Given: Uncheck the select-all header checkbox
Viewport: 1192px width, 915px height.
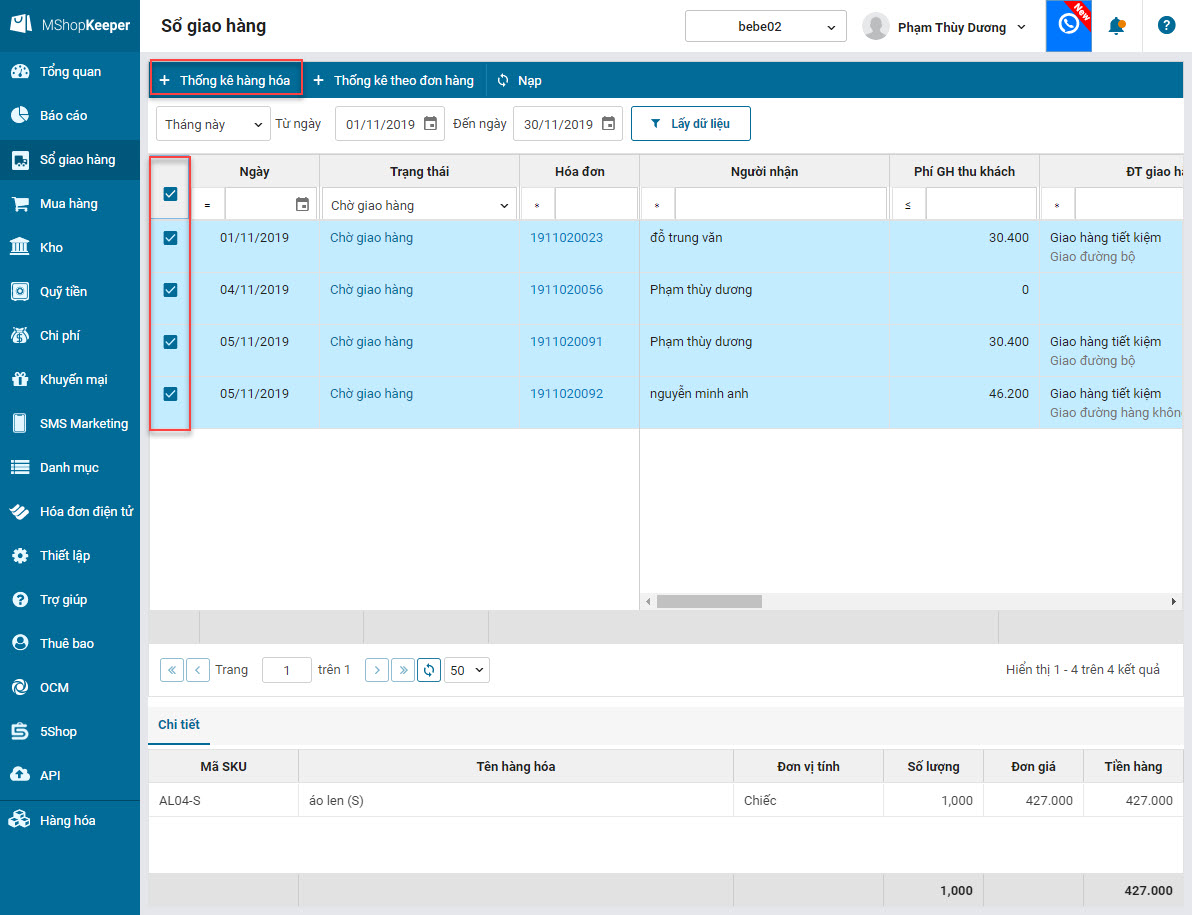Looking at the screenshot, I should (170, 194).
